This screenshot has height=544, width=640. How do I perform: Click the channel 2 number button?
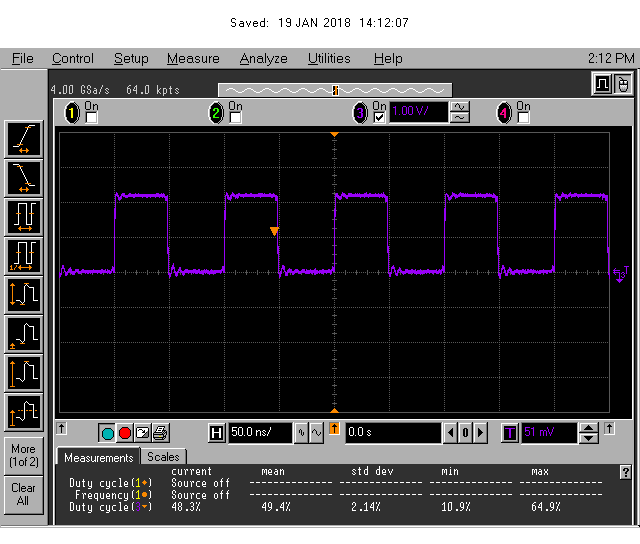click(x=216, y=113)
